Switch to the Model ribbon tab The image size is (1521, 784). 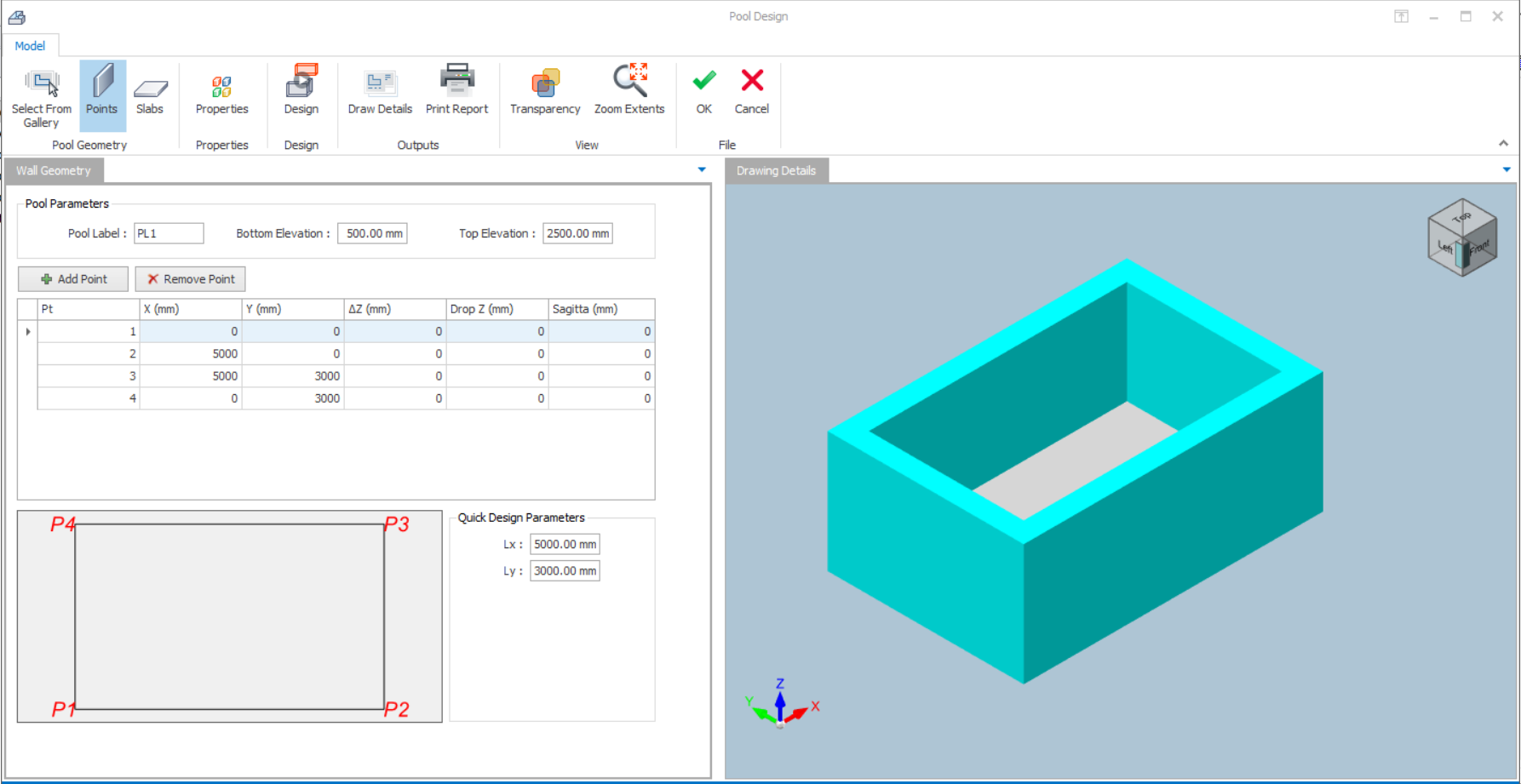[30, 46]
